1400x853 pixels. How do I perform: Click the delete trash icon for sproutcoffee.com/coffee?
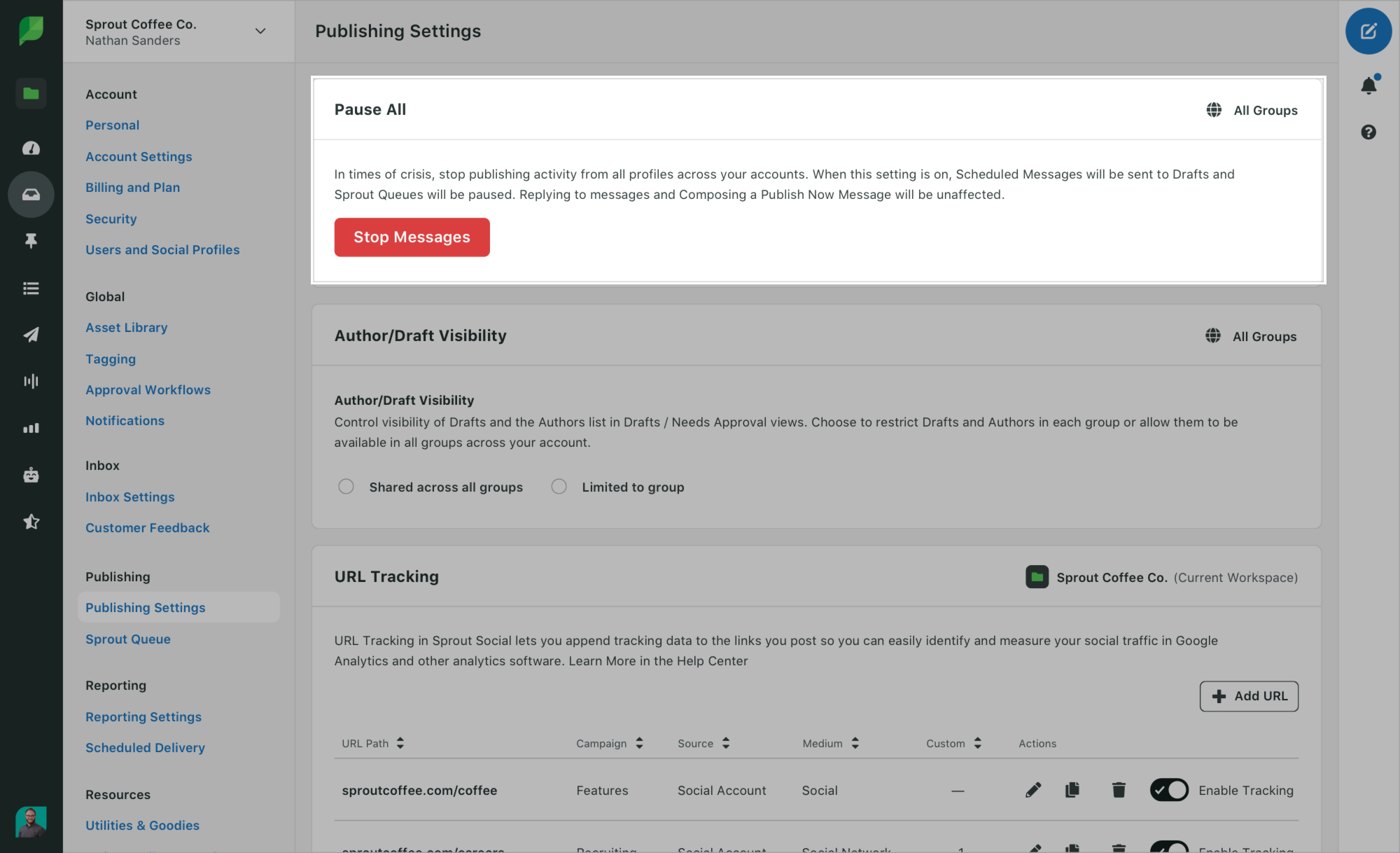pyautogui.click(x=1118, y=789)
